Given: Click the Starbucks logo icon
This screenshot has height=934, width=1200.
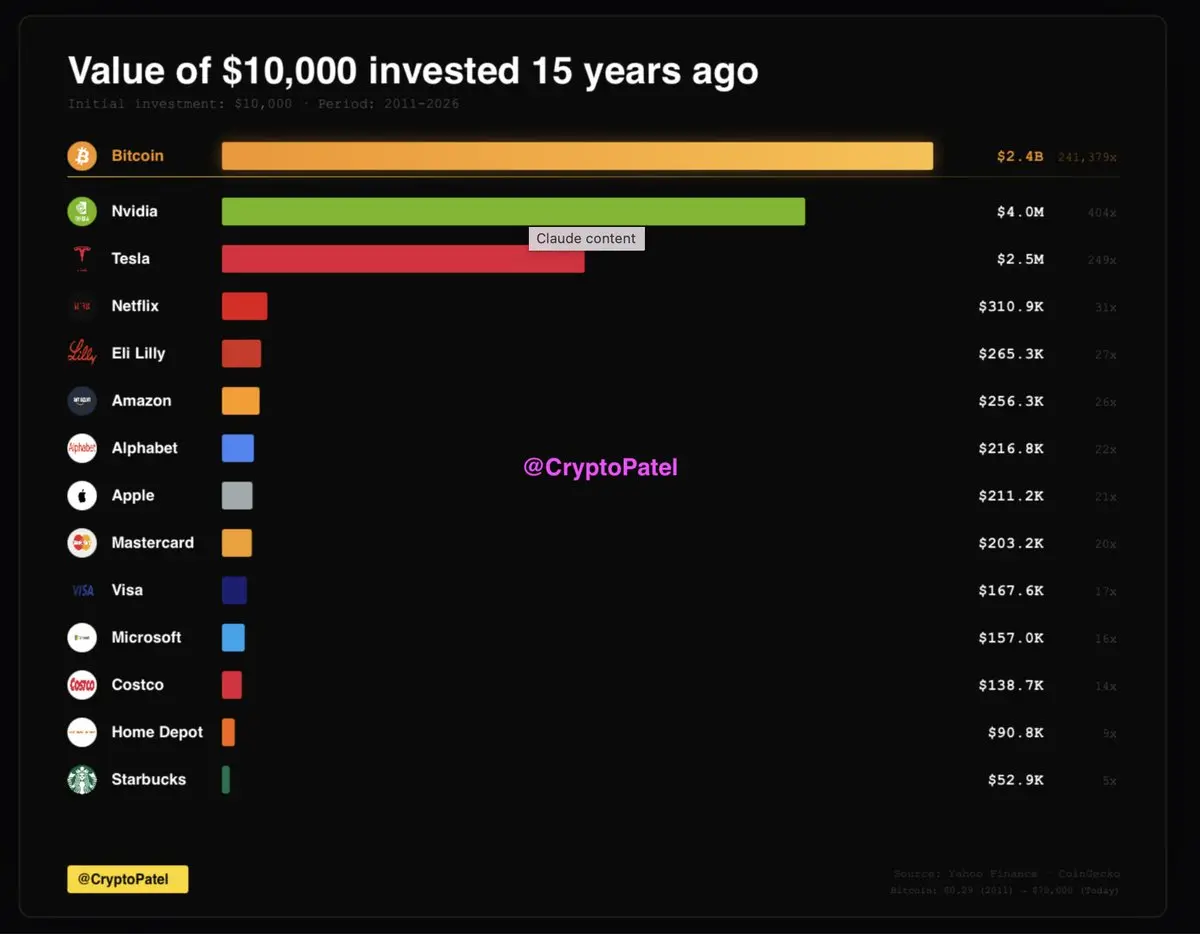Looking at the screenshot, I should (x=82, y=780).
